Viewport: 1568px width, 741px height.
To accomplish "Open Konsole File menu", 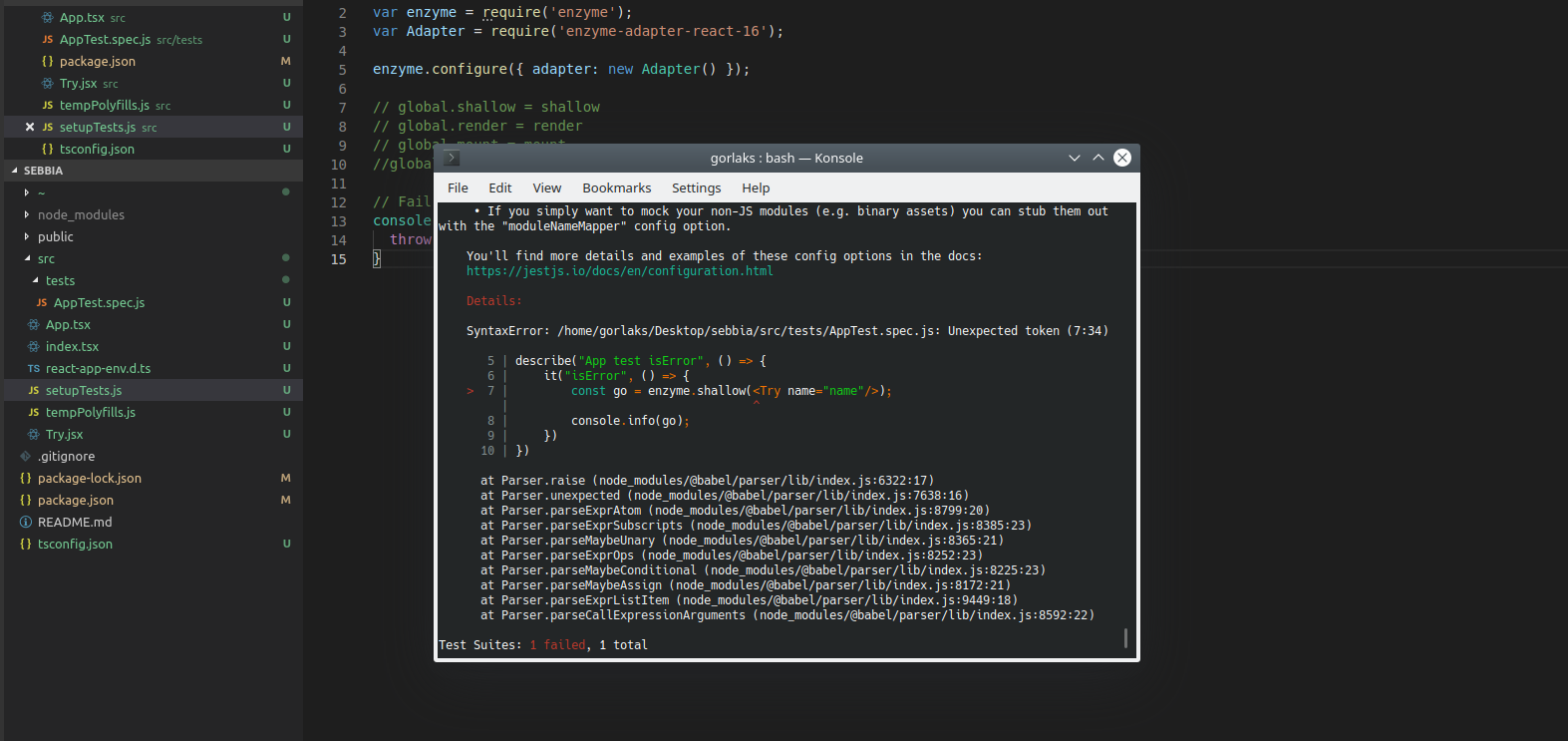I will (458, 187).
